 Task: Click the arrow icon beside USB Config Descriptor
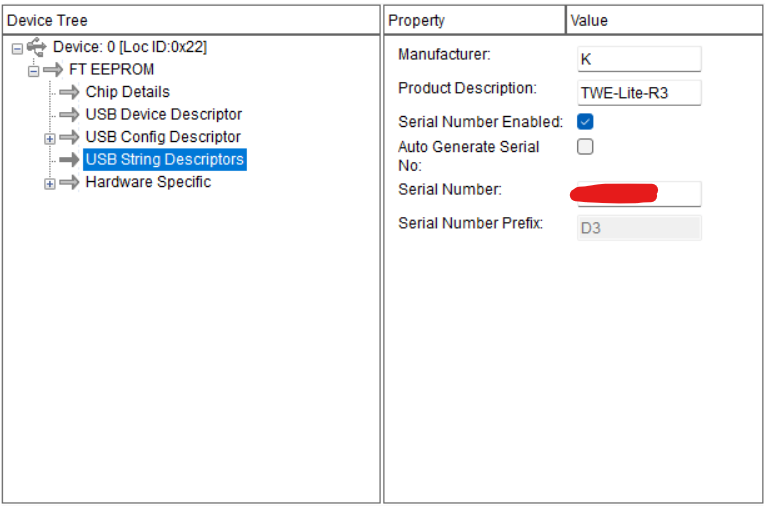[x=69, y=137]
